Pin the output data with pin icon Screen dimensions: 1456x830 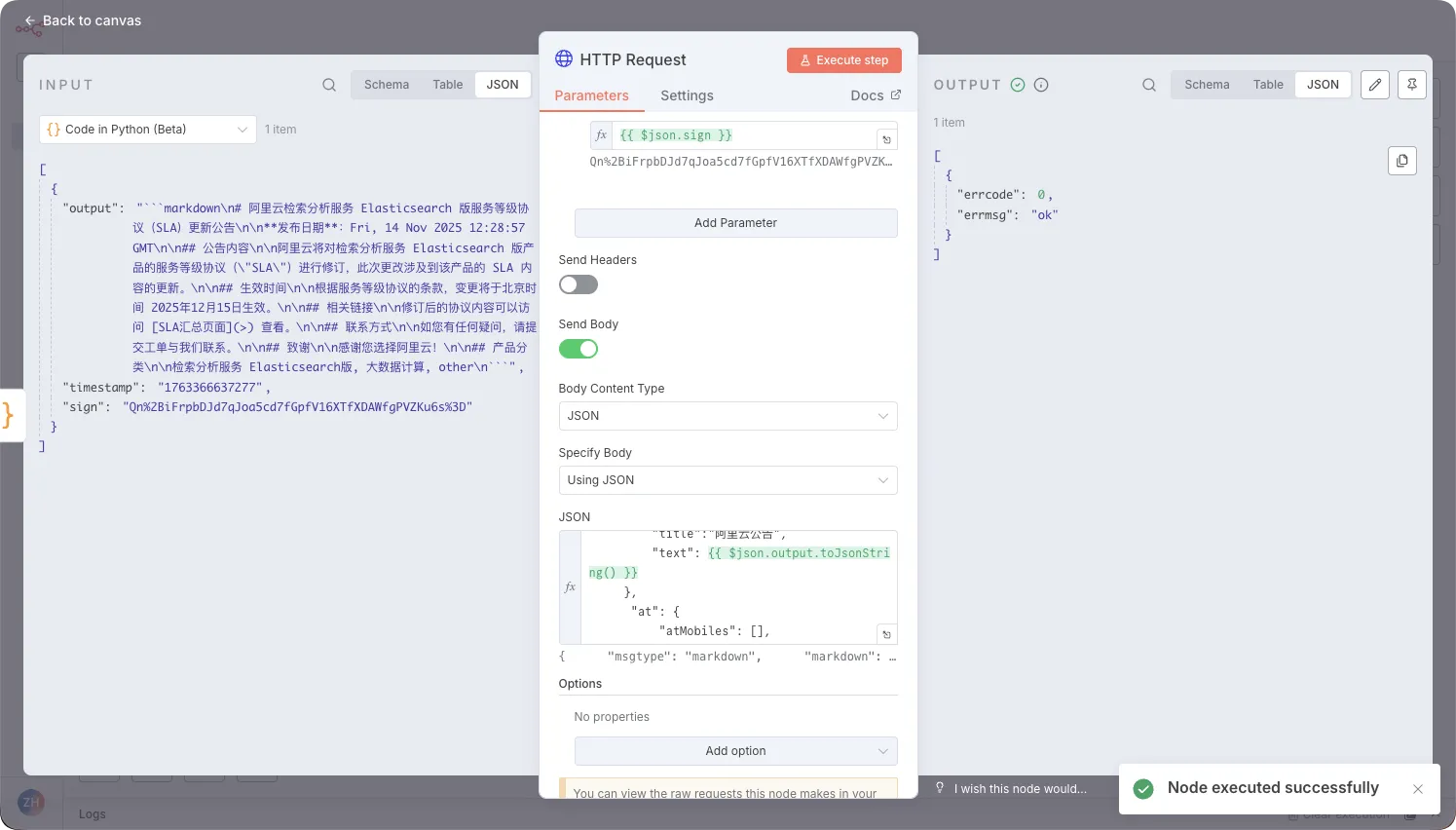click(x=1411, y=85)
